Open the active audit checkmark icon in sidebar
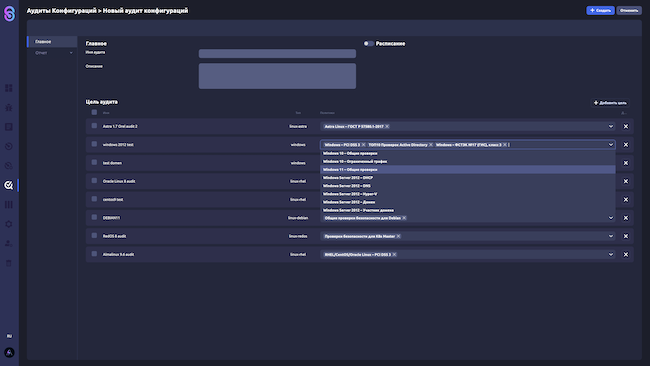 point(9,185)
